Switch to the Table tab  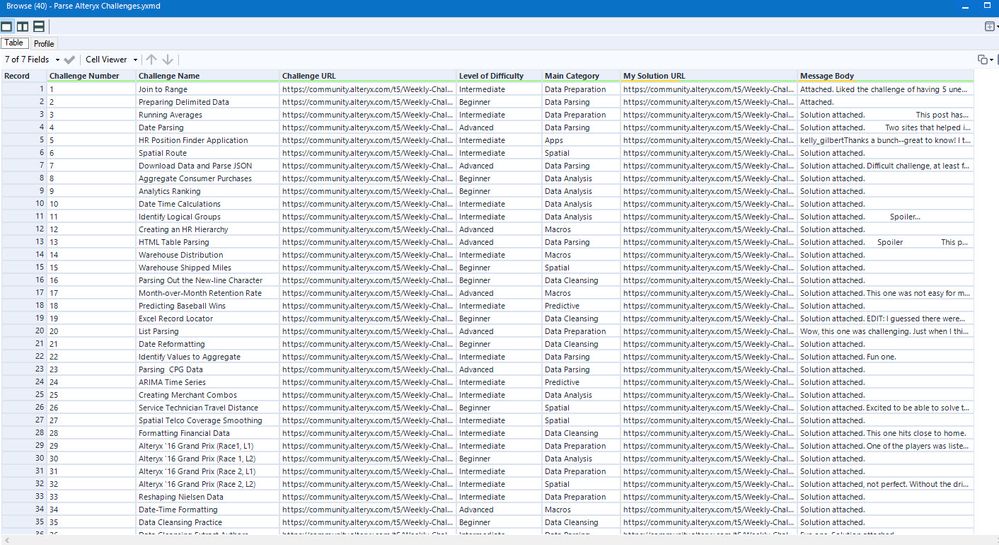pos(14,43)
